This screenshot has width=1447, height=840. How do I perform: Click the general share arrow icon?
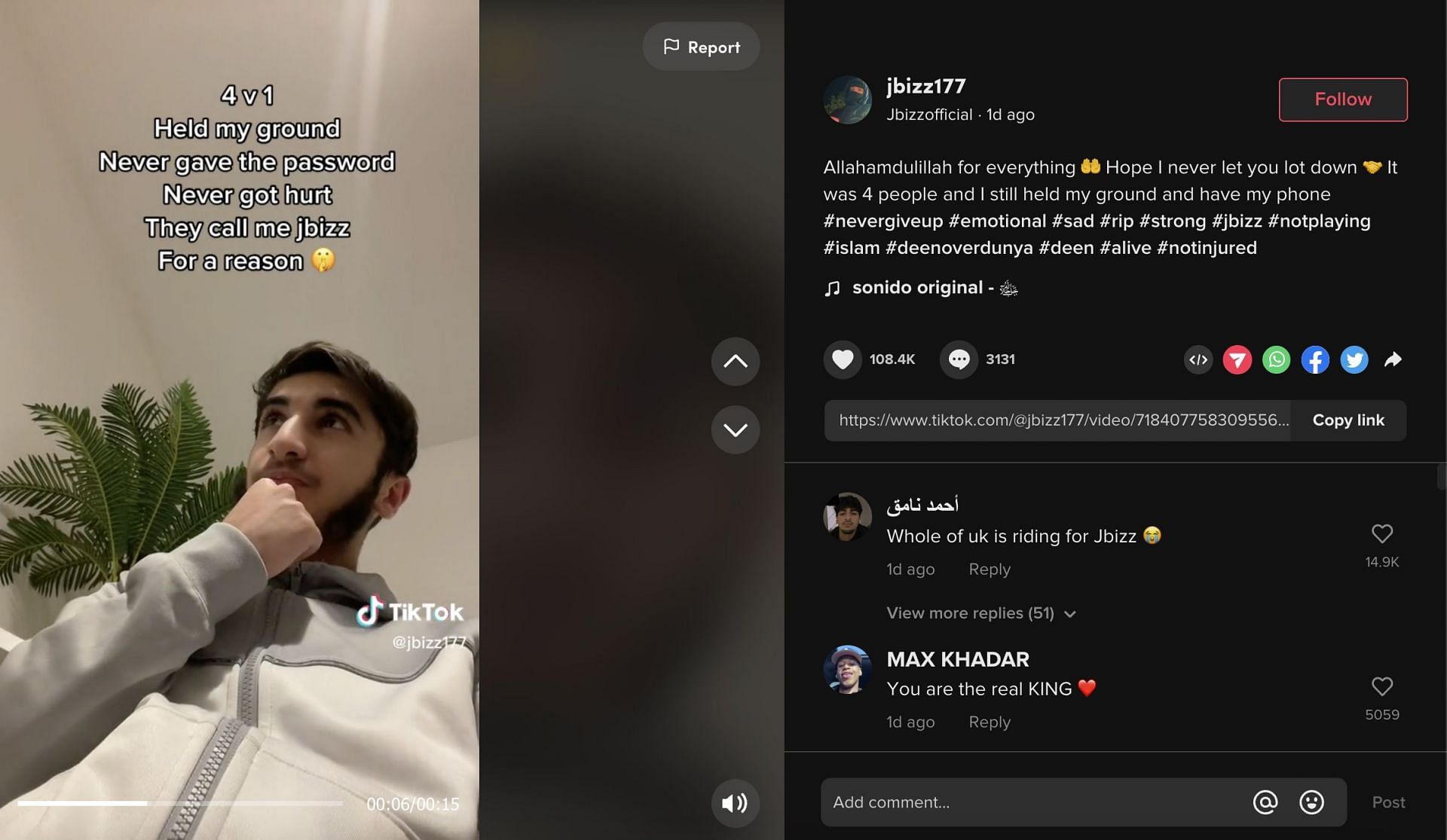click(1394, 360)
